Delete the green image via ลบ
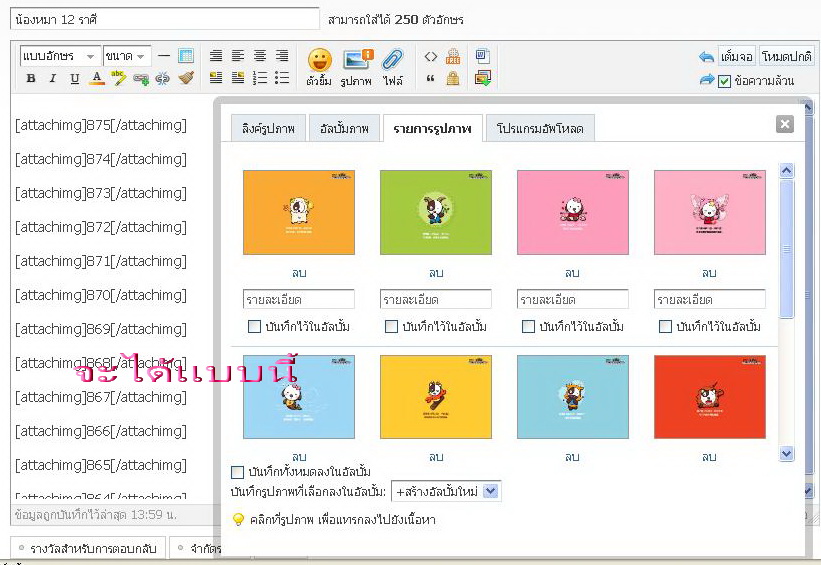 (436, 273)
